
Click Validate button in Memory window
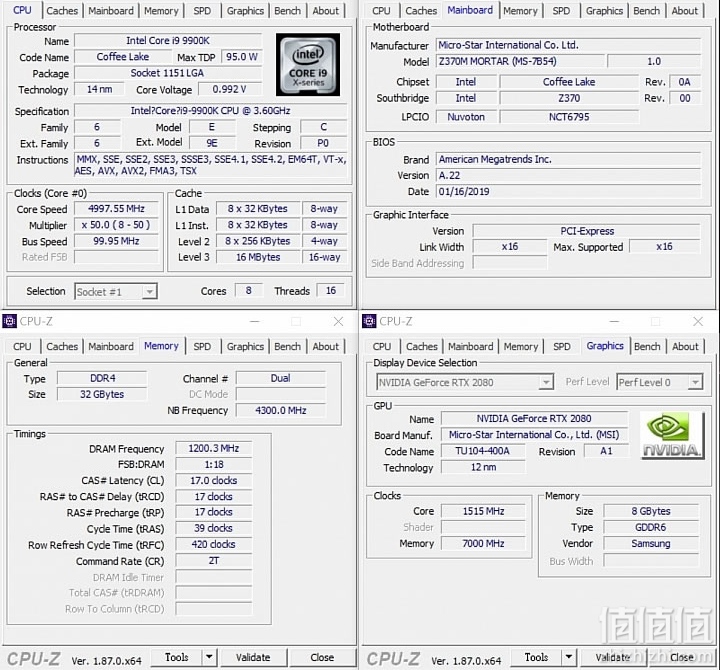(x=253, y=657)
